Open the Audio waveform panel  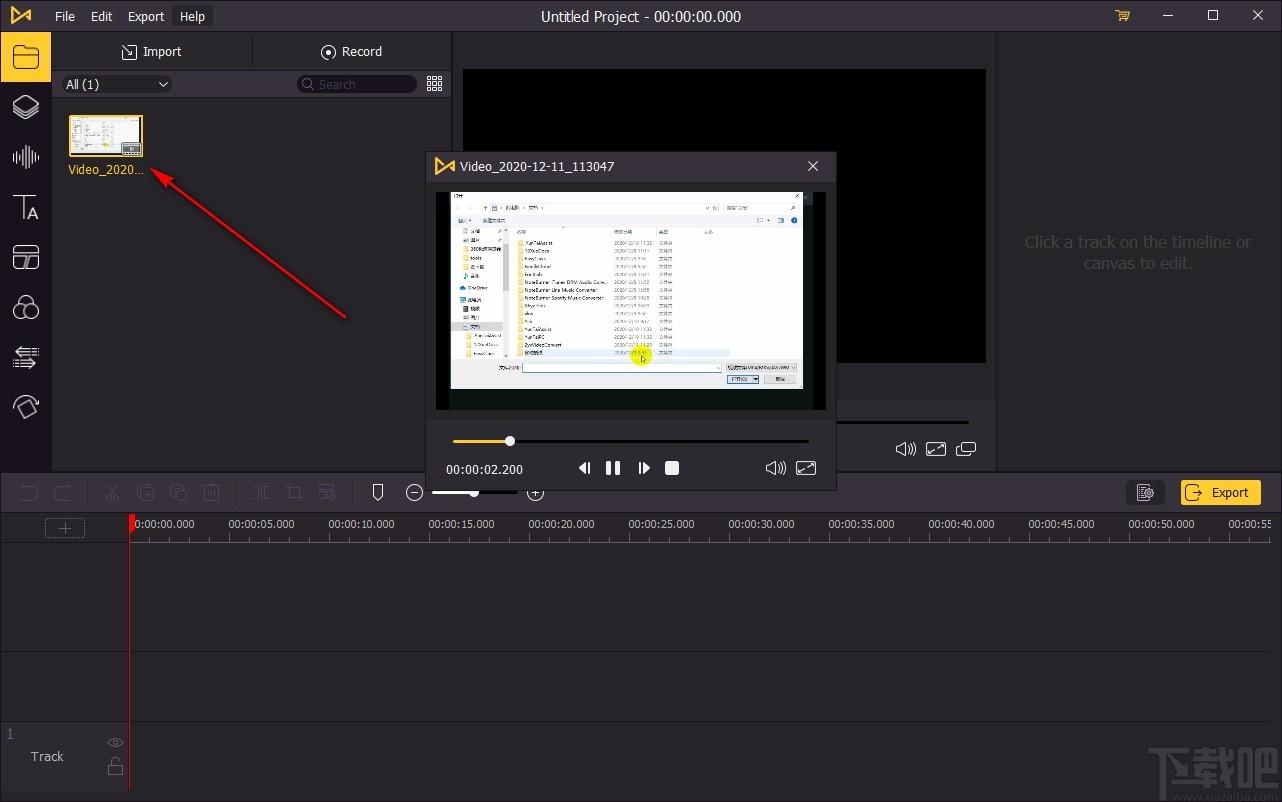click(x=25, y=157)
